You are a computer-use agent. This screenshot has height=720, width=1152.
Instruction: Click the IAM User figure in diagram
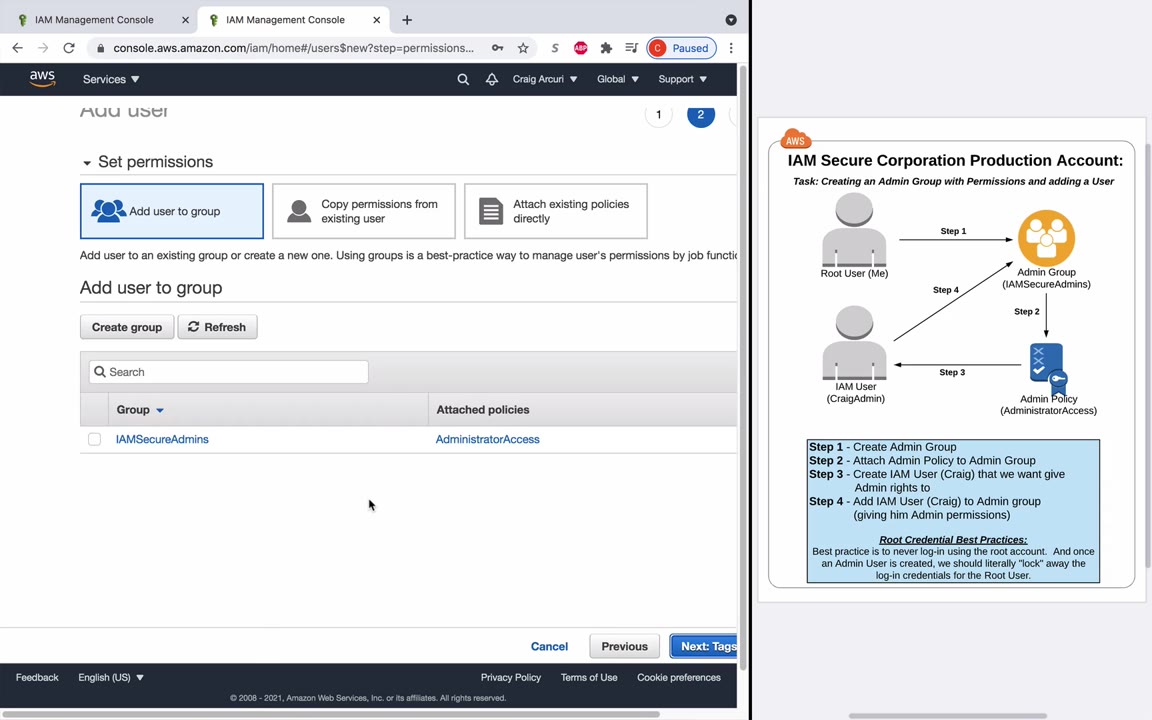coord(854,342)
